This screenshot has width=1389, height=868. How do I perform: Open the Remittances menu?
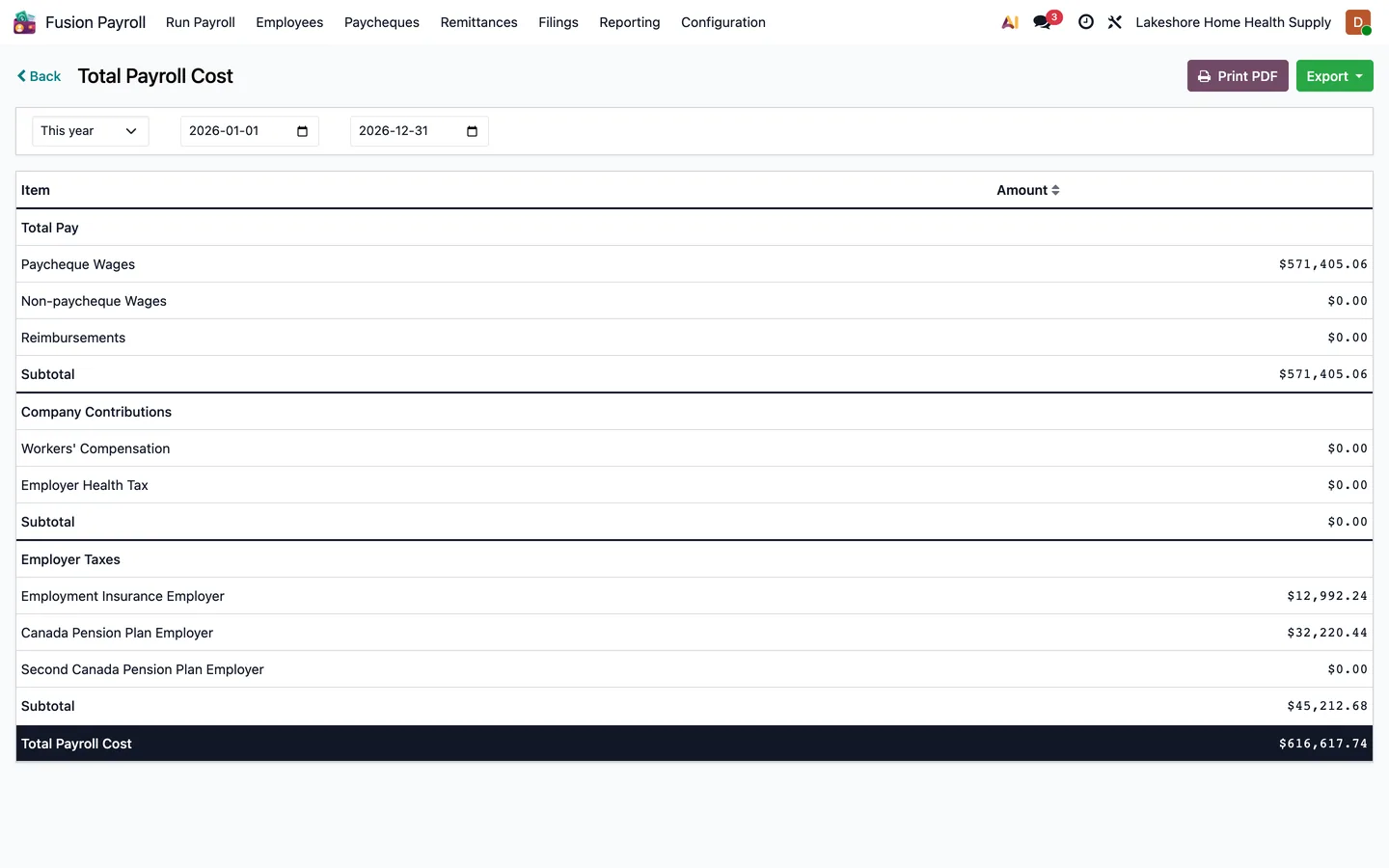tap(478, 22)
